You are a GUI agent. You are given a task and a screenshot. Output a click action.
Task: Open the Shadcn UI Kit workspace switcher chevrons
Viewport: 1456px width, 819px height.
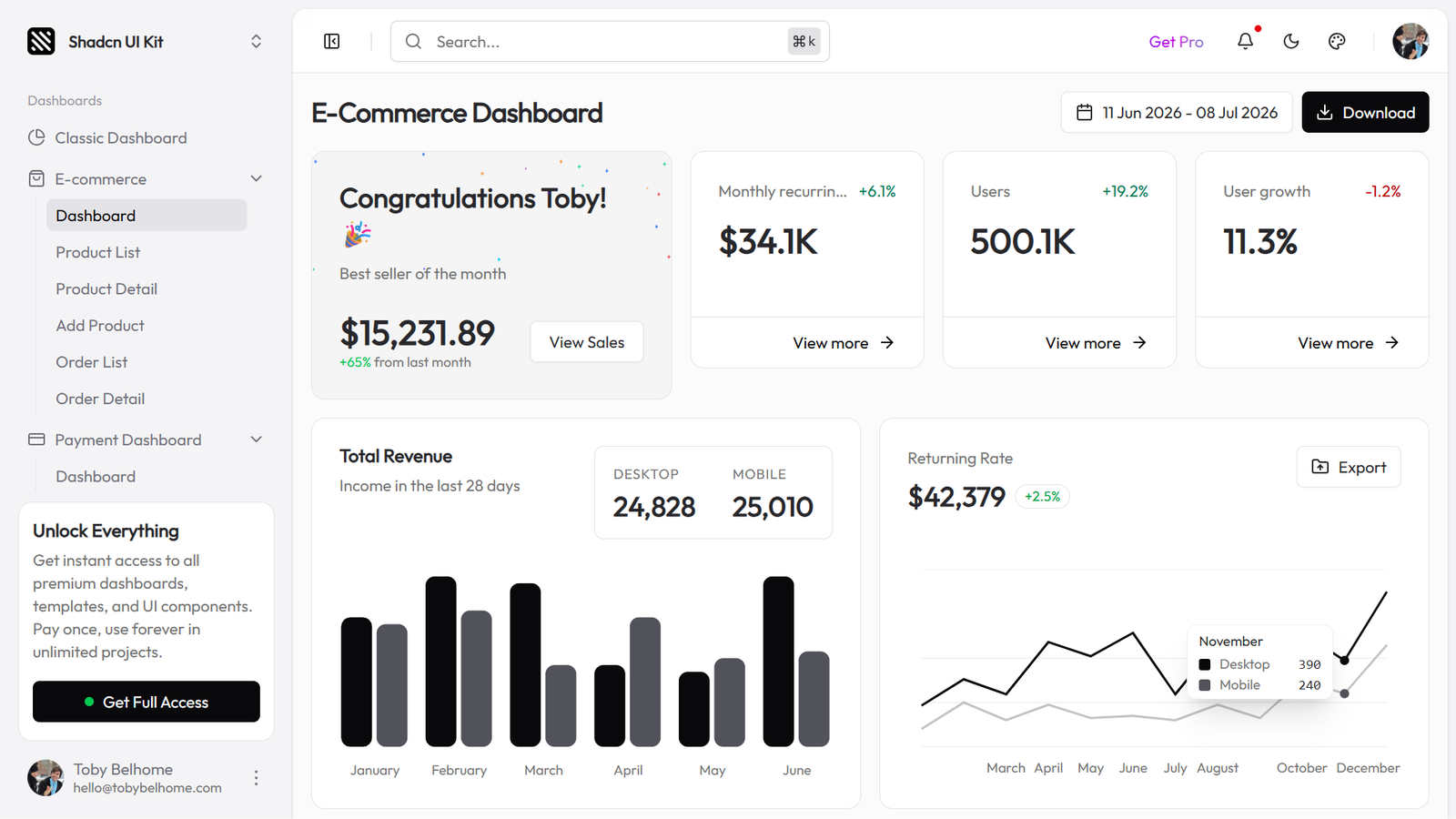coord(256,41)
